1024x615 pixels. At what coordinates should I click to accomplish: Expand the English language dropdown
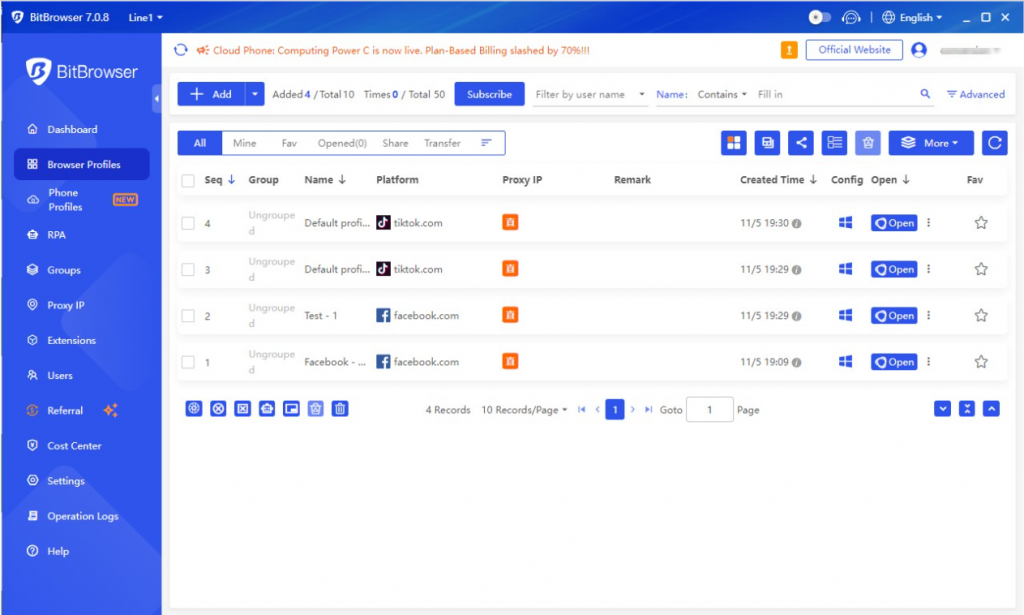(x=912, y=17)
